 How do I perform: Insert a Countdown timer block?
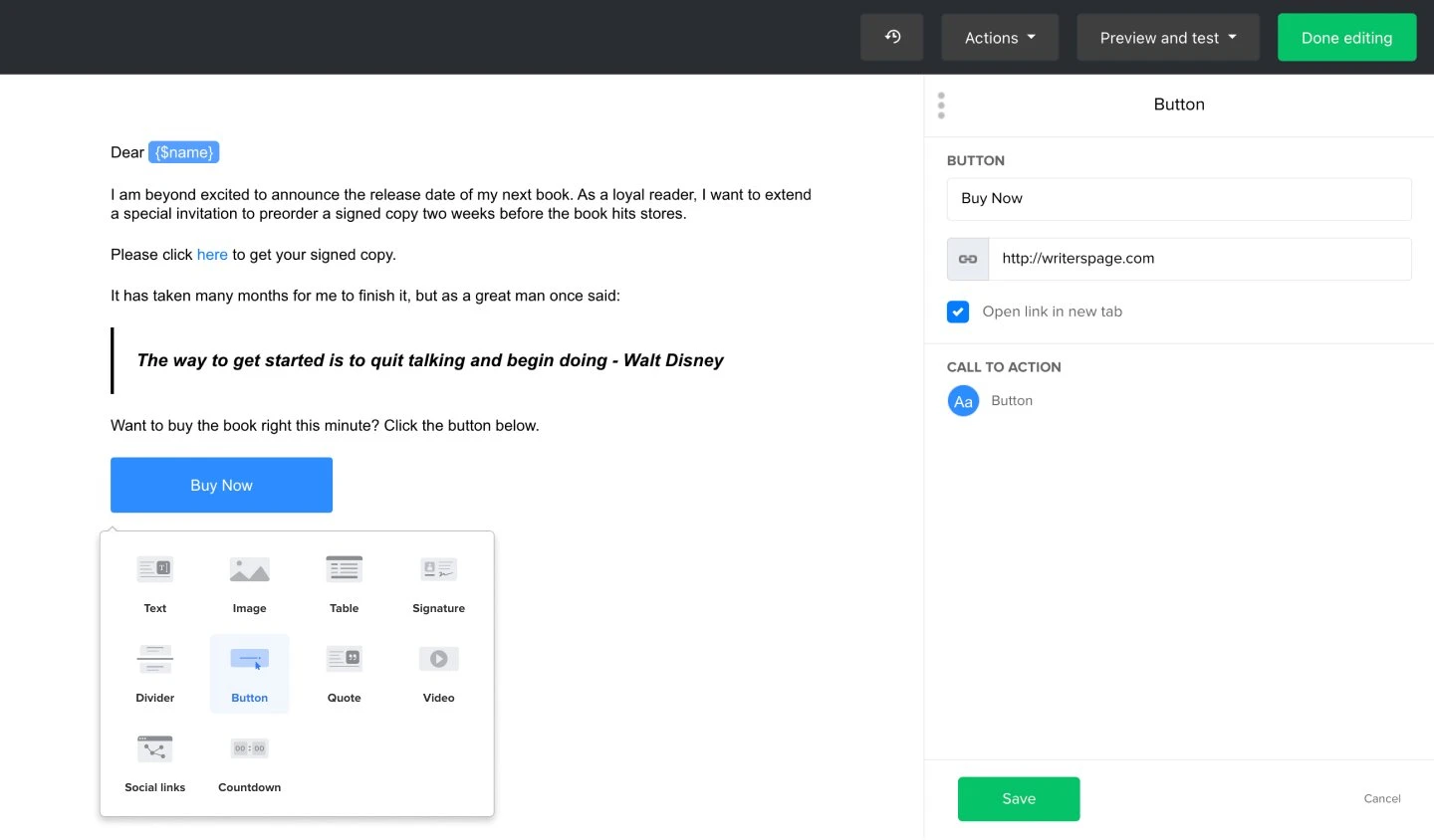(x=249, y=762)
